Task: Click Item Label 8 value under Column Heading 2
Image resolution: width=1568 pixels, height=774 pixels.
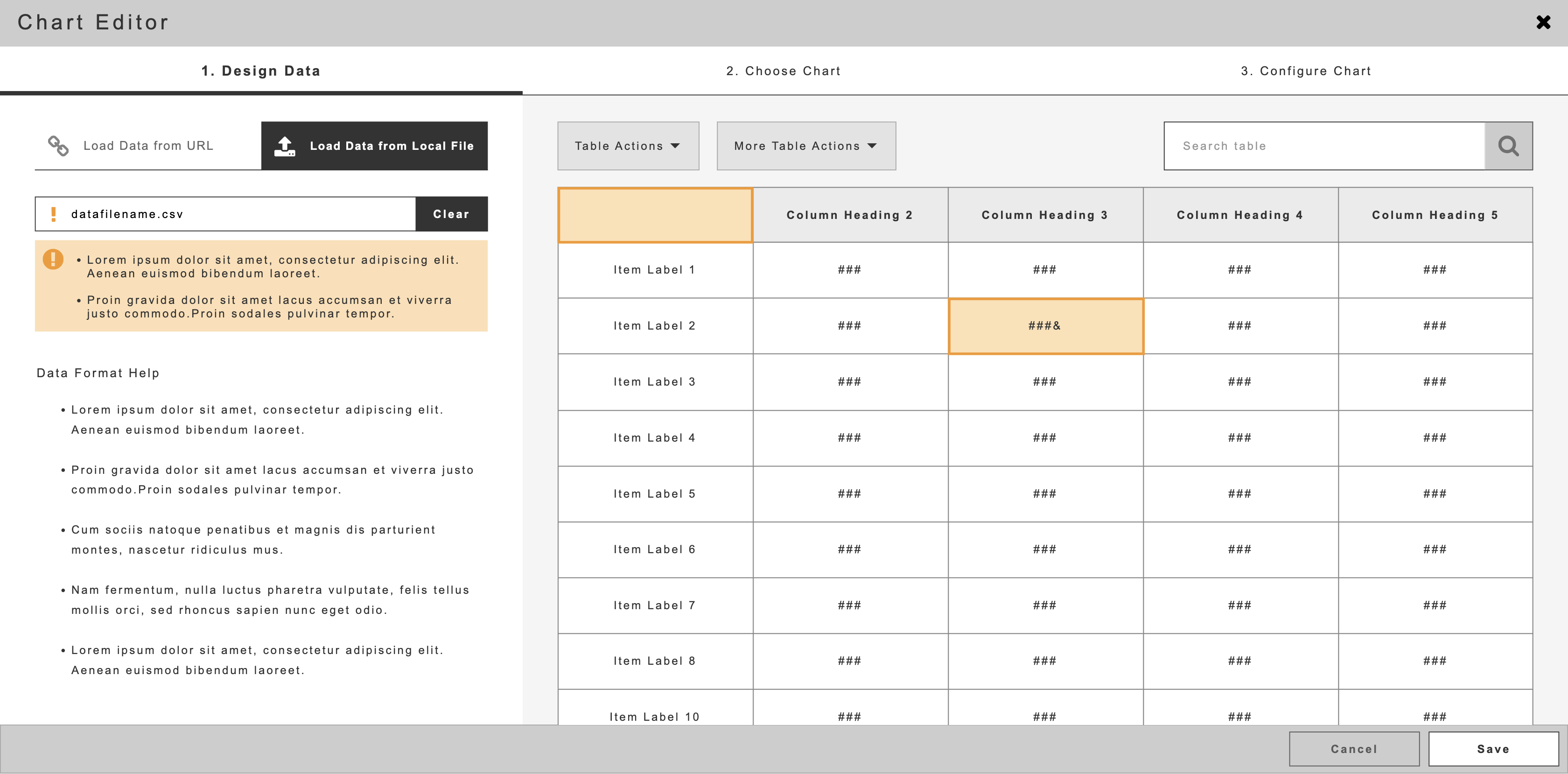Action: pos(850,661)
